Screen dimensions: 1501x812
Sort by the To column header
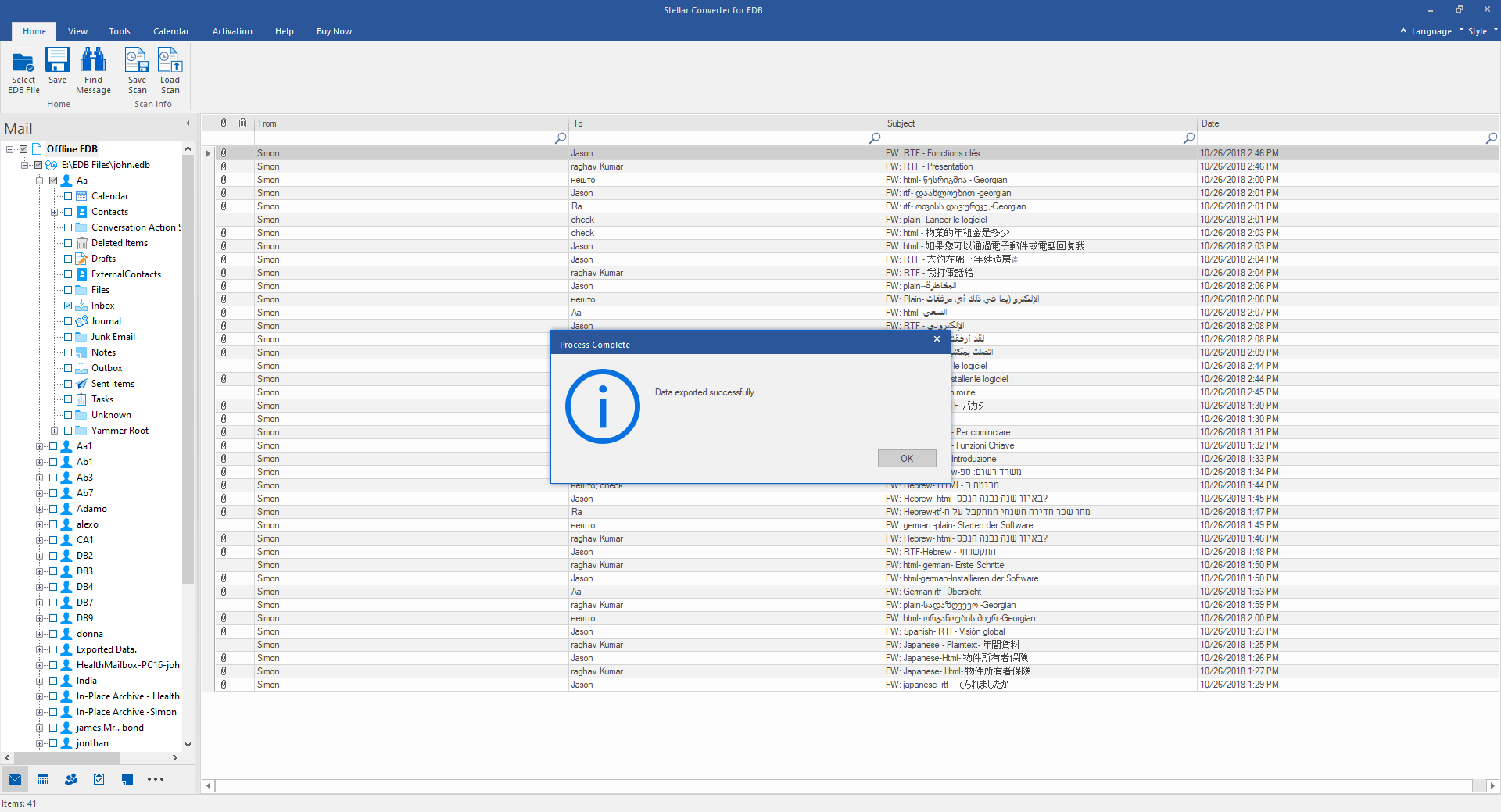tap(725, 123)
